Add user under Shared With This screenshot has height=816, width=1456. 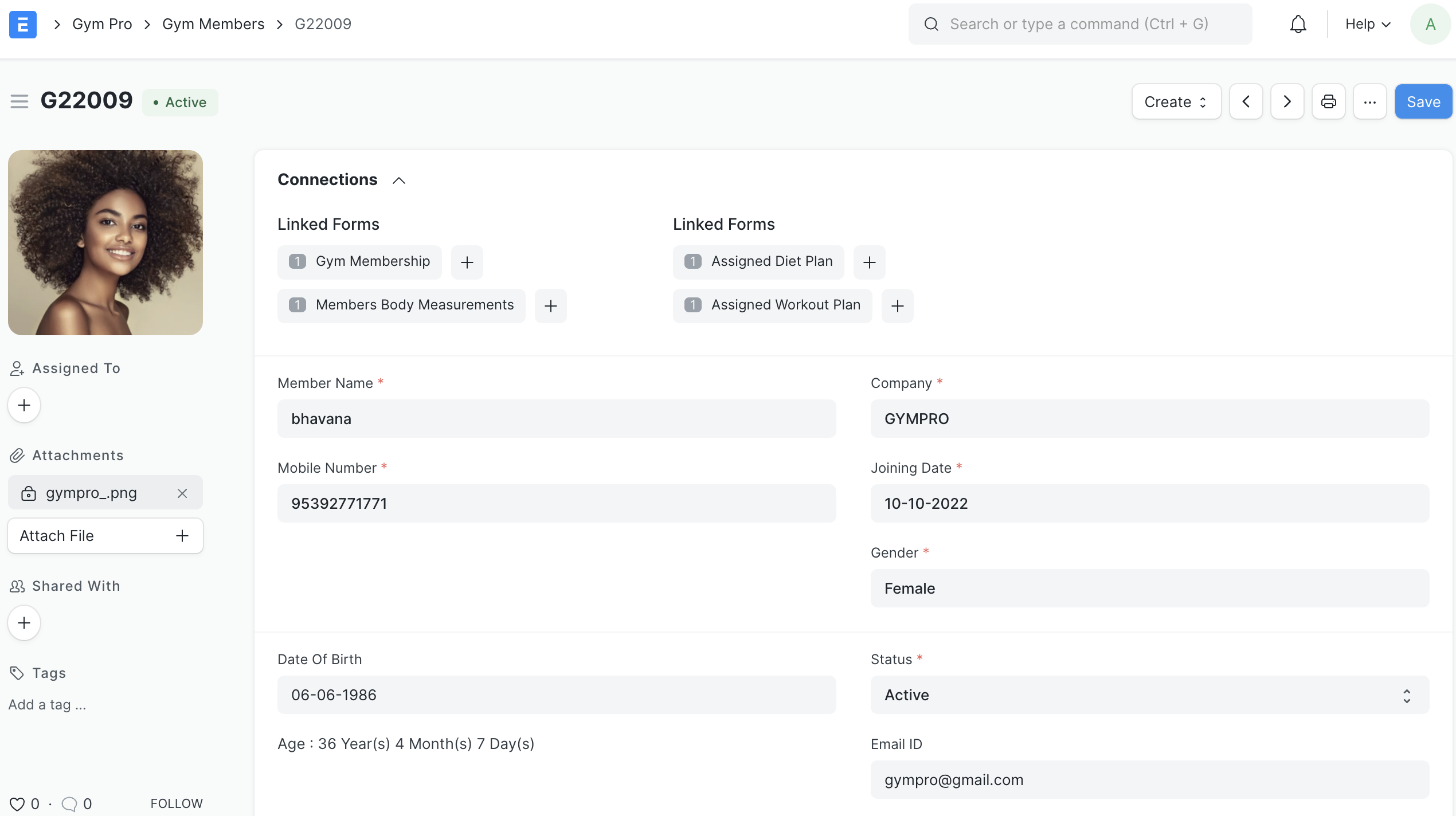point(24,623)
